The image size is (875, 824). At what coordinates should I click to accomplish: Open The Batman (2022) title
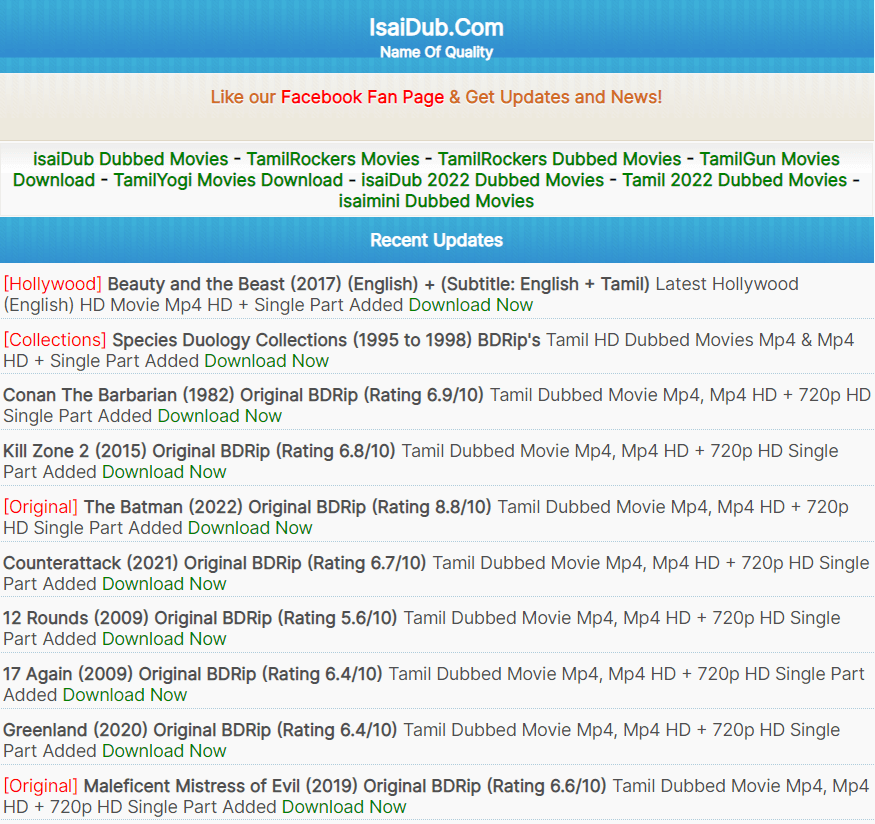point(287,507)
